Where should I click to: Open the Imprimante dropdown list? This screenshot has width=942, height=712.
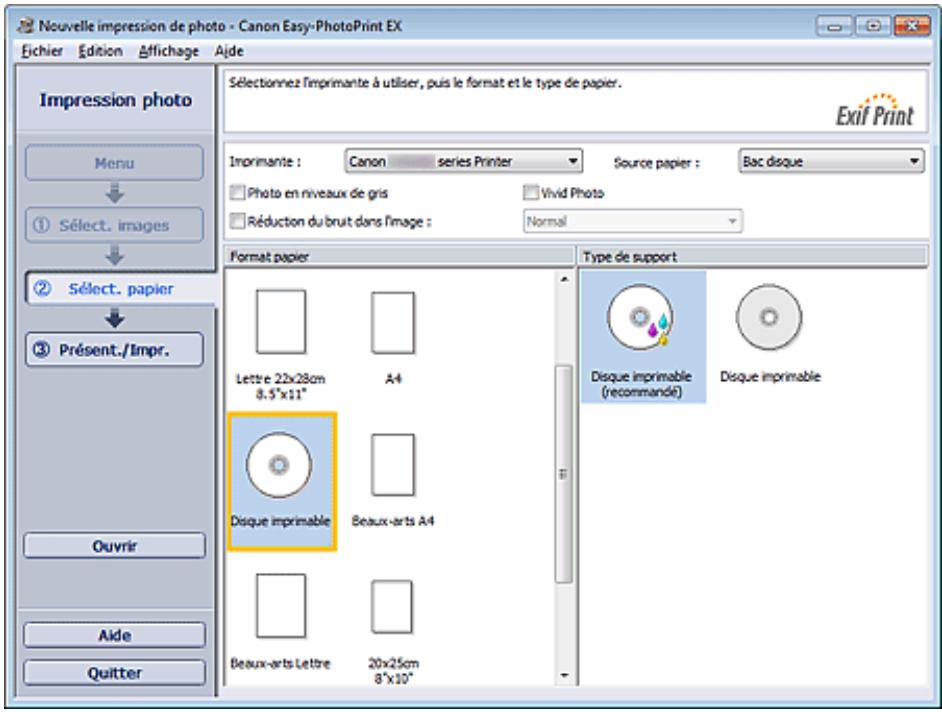tap(464, 161)
